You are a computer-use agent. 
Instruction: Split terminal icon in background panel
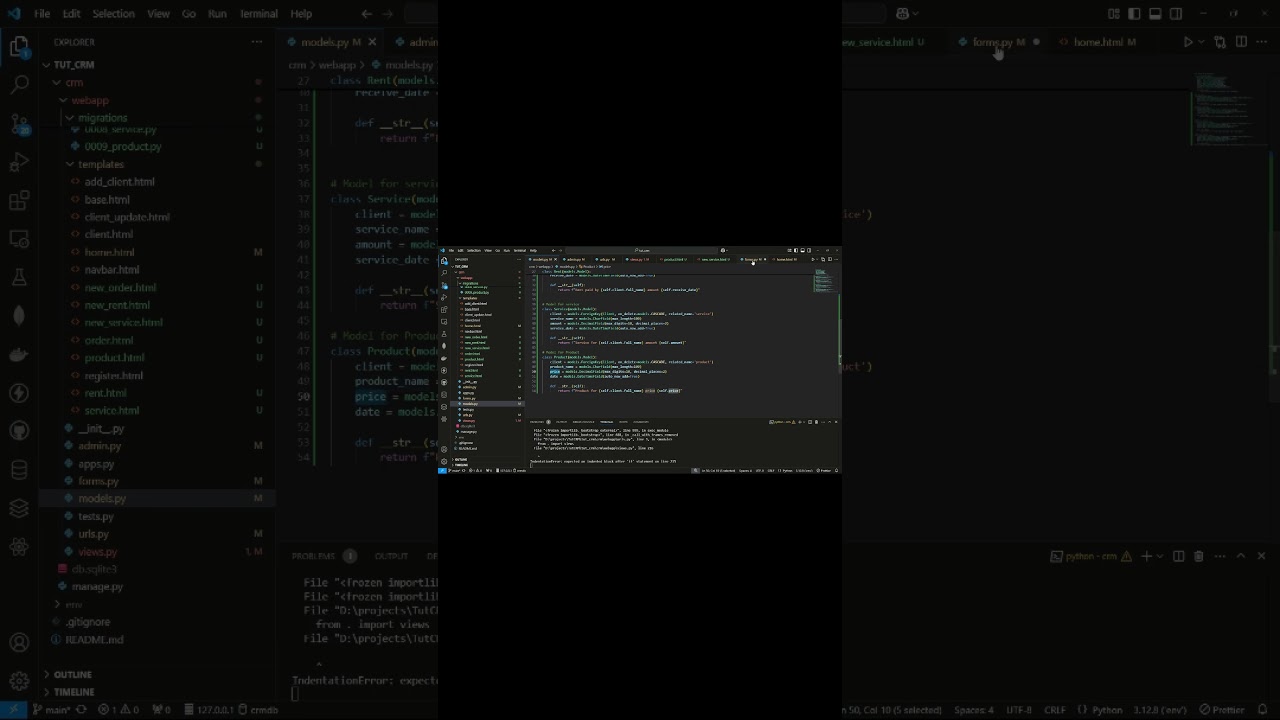point(1178,556)
